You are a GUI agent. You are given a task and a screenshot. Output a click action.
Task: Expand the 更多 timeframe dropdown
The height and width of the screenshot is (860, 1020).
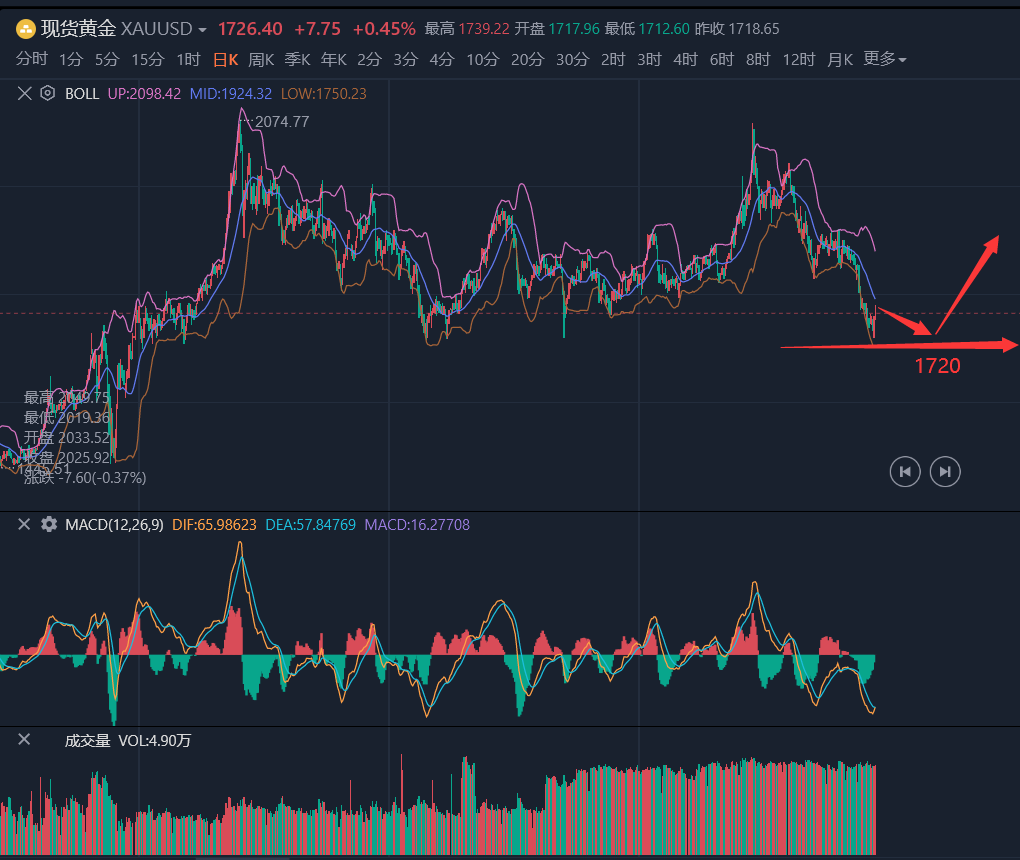click(885, 59)
